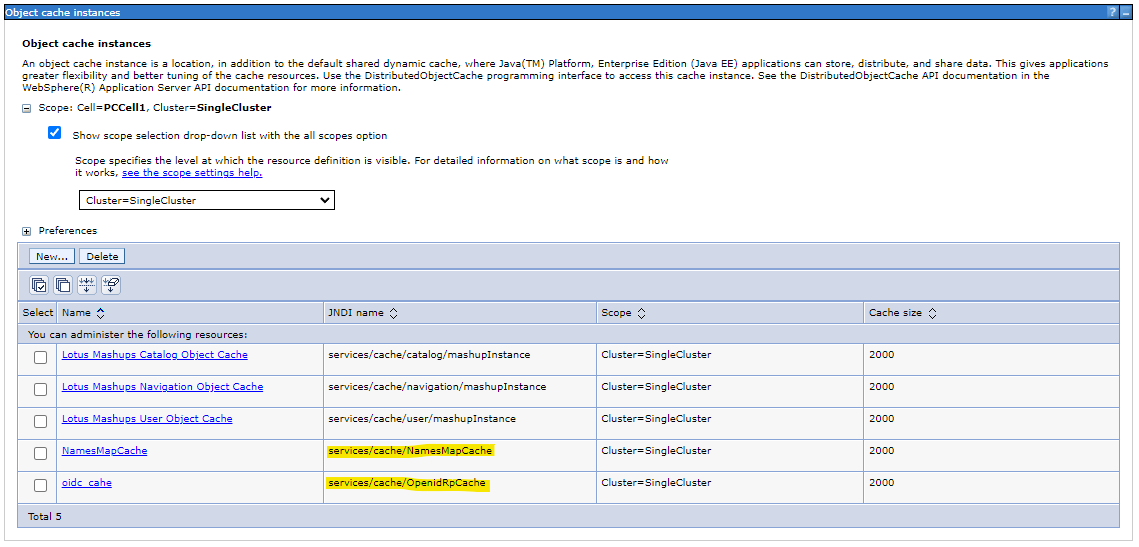This screenshot has width=1139, height=547.
Task: Click services/cache/catalog/mashupInstance text
Action: coord(429,354)
